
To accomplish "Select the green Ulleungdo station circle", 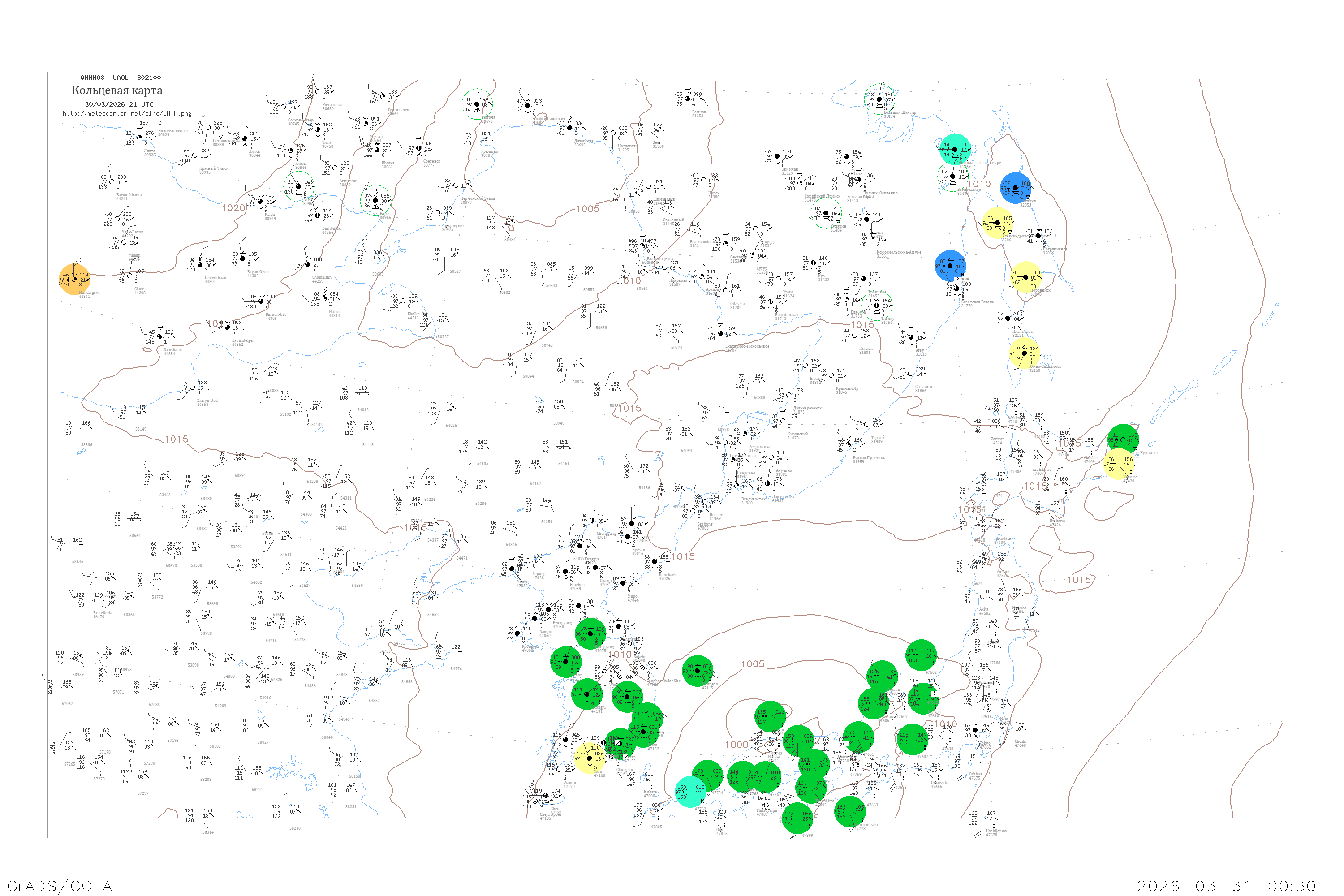I will (x=697, y=671).
